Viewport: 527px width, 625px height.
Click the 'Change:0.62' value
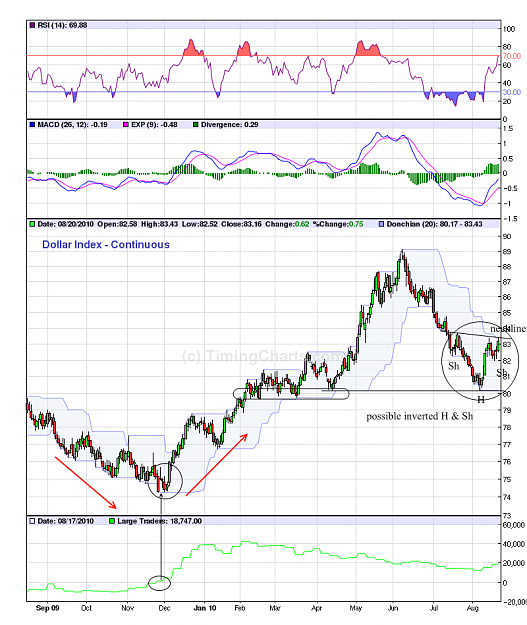click(287, 224)
